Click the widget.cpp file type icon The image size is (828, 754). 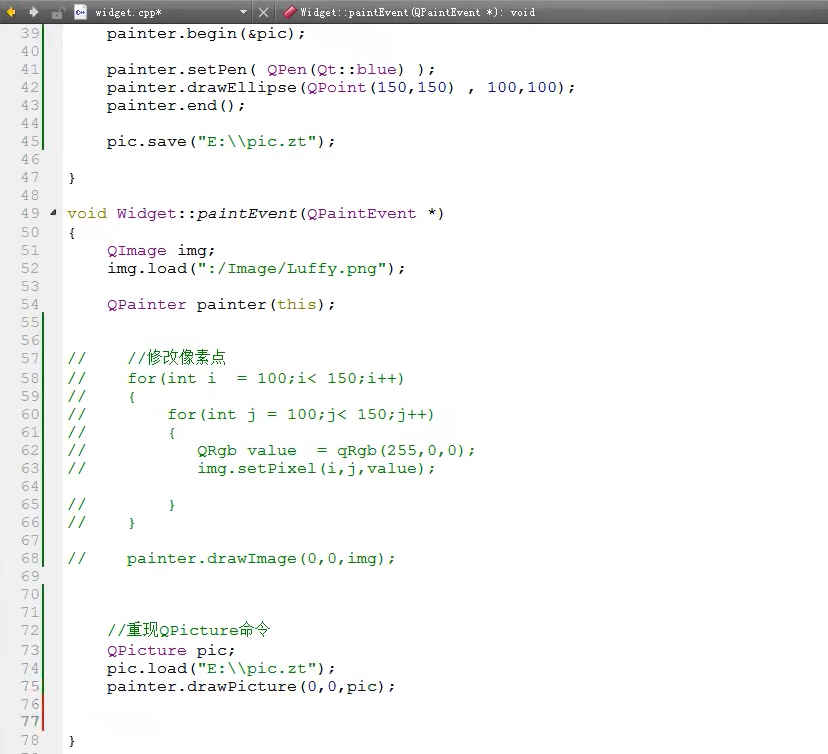tap(80, 12)
